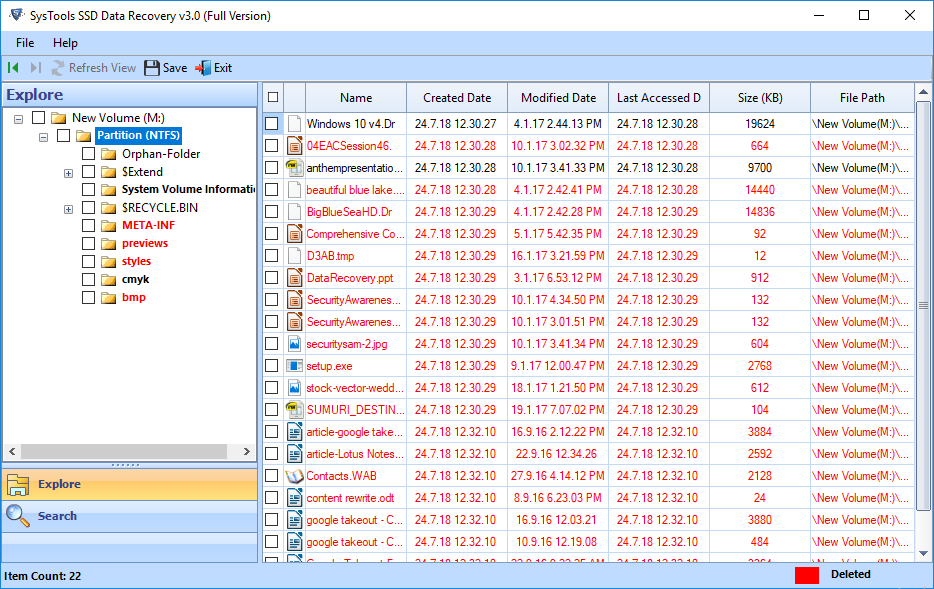Check the box next to previews folder

coord(88,243)
